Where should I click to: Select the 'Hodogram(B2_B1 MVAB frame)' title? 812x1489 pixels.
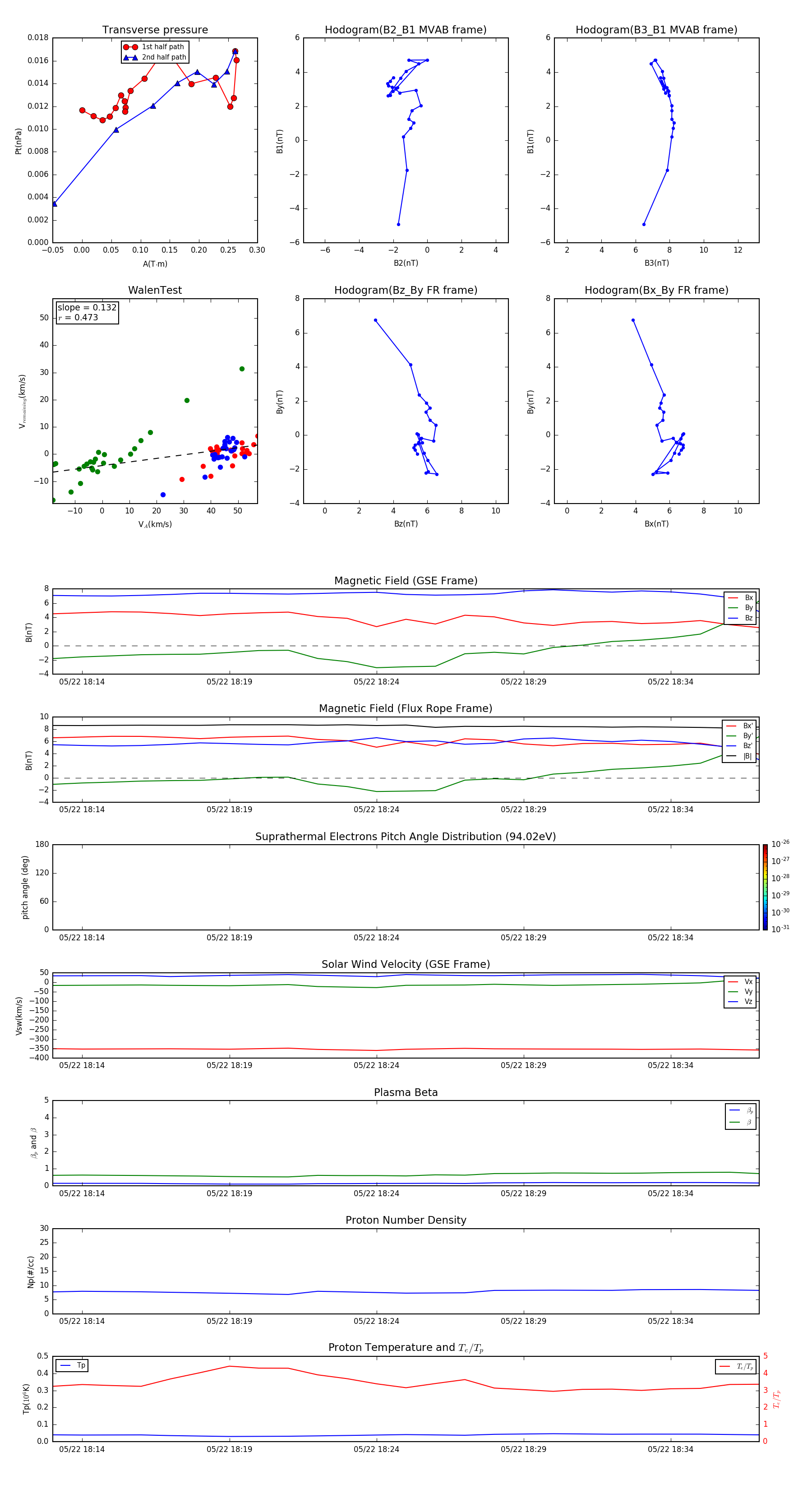pos(406,30)
